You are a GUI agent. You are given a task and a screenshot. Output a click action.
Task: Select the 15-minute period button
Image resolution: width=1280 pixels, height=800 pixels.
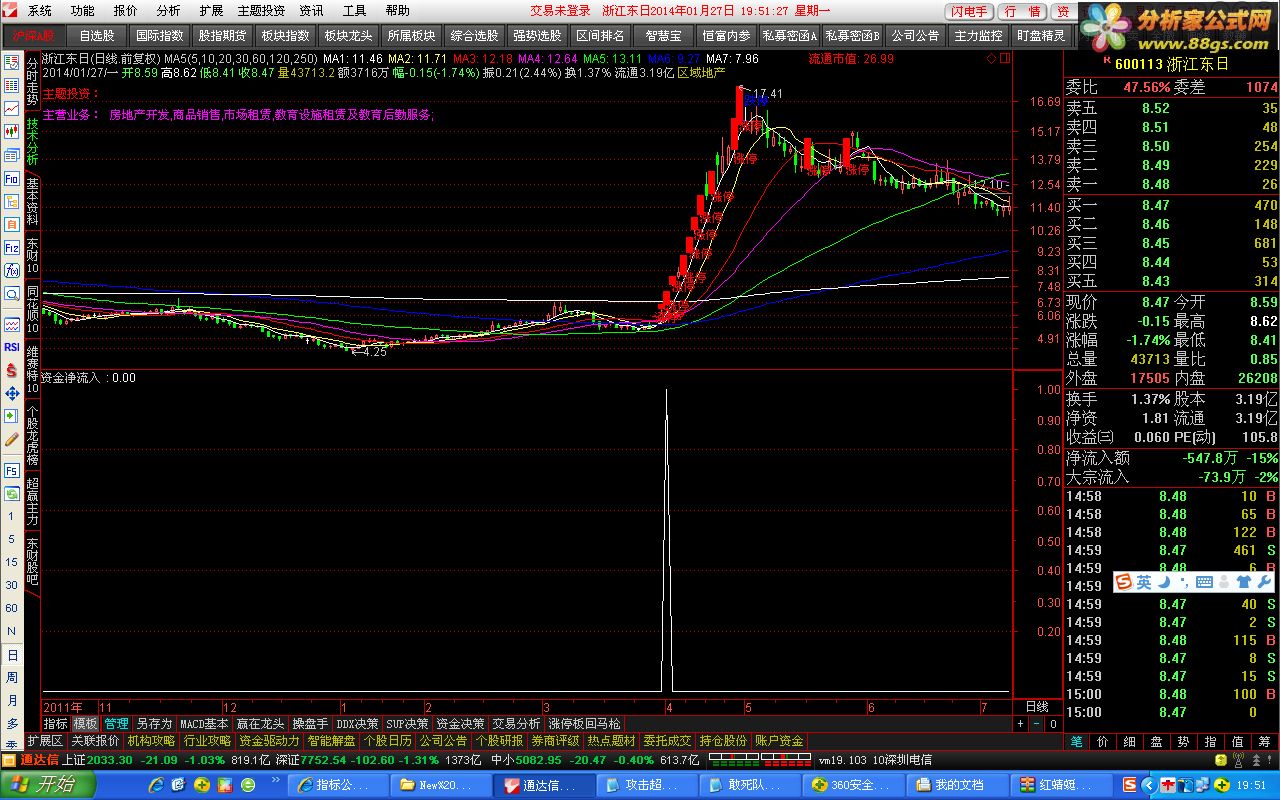[12, 563]
